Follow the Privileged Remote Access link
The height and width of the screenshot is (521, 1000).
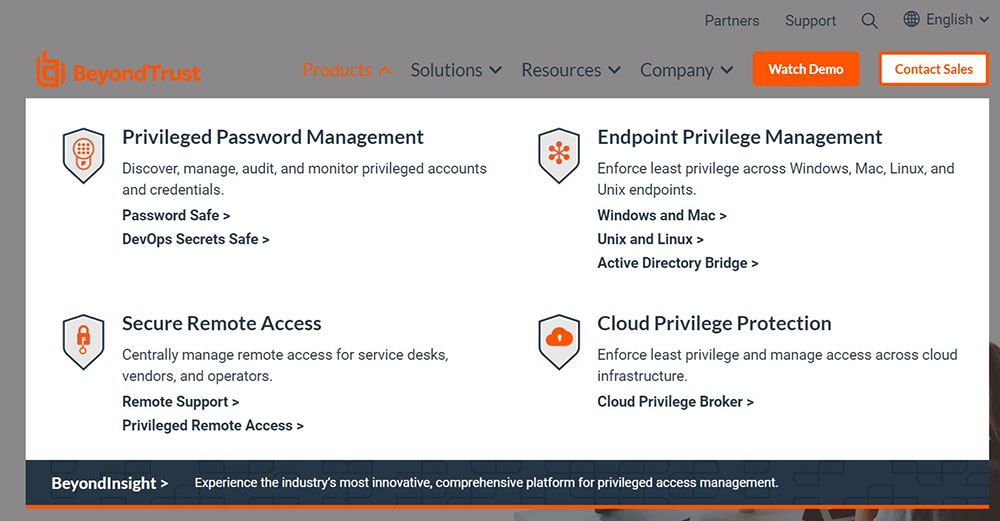(212, 425)
